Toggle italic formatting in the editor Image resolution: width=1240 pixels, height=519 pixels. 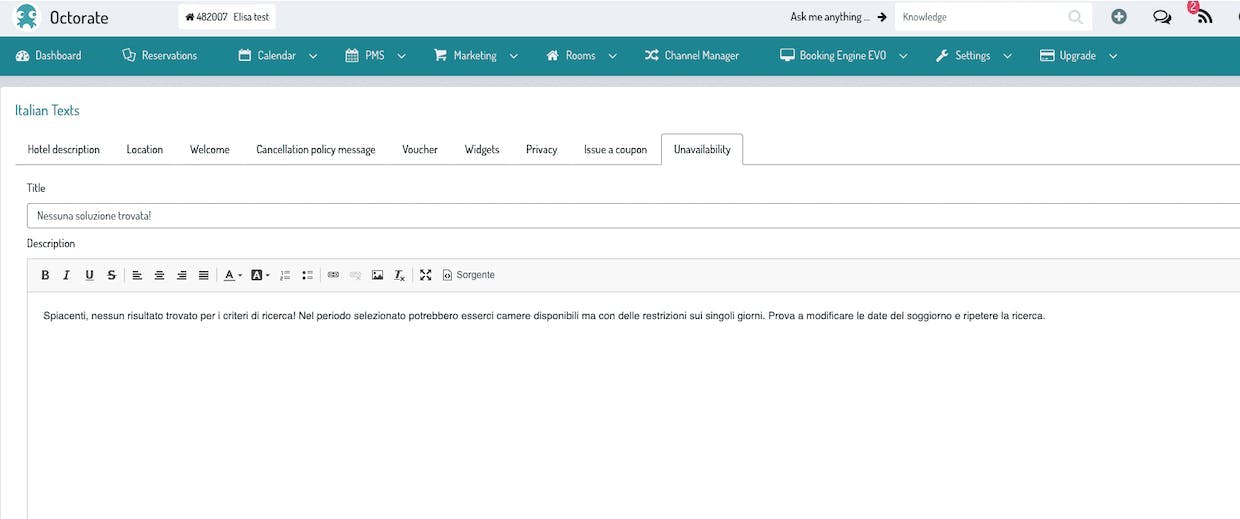(67, 275)
